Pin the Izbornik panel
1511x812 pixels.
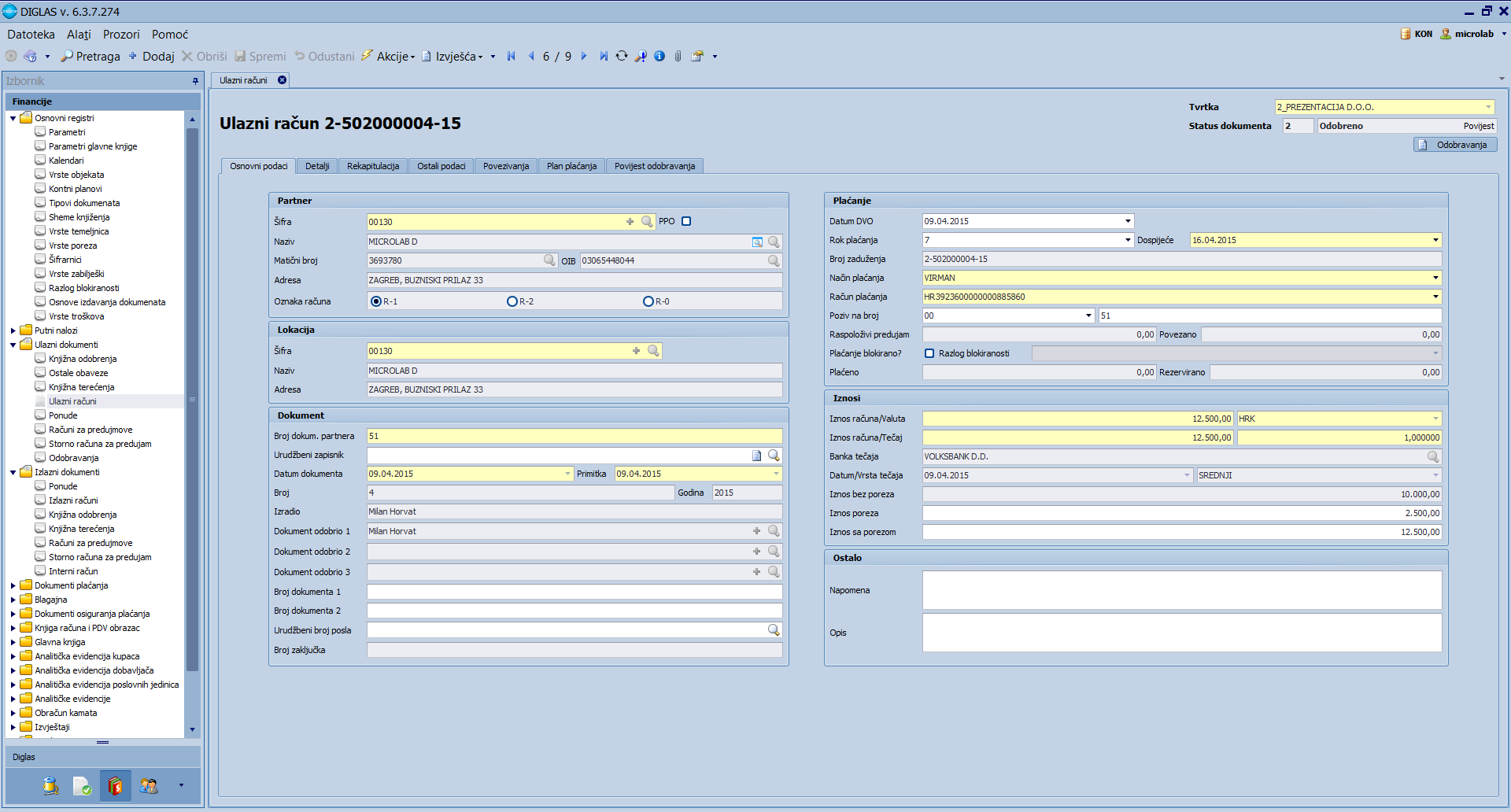pyautogui.click(x=195, y=81)
